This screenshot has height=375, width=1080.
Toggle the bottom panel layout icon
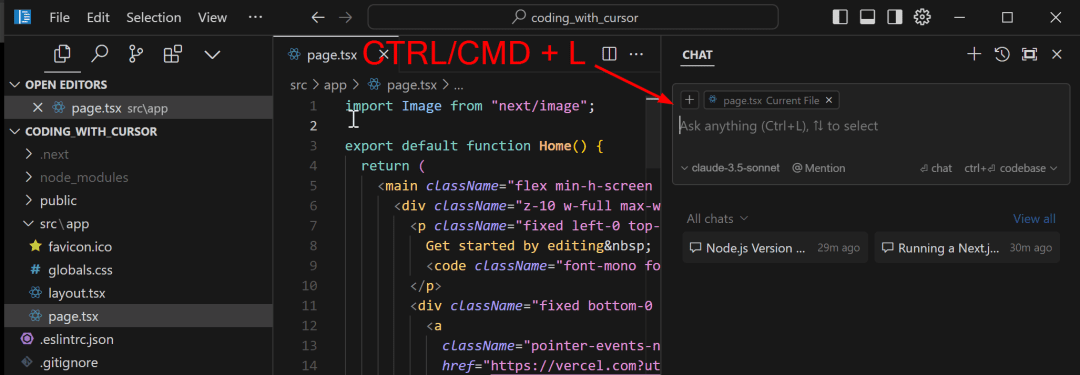coord(867,17)
